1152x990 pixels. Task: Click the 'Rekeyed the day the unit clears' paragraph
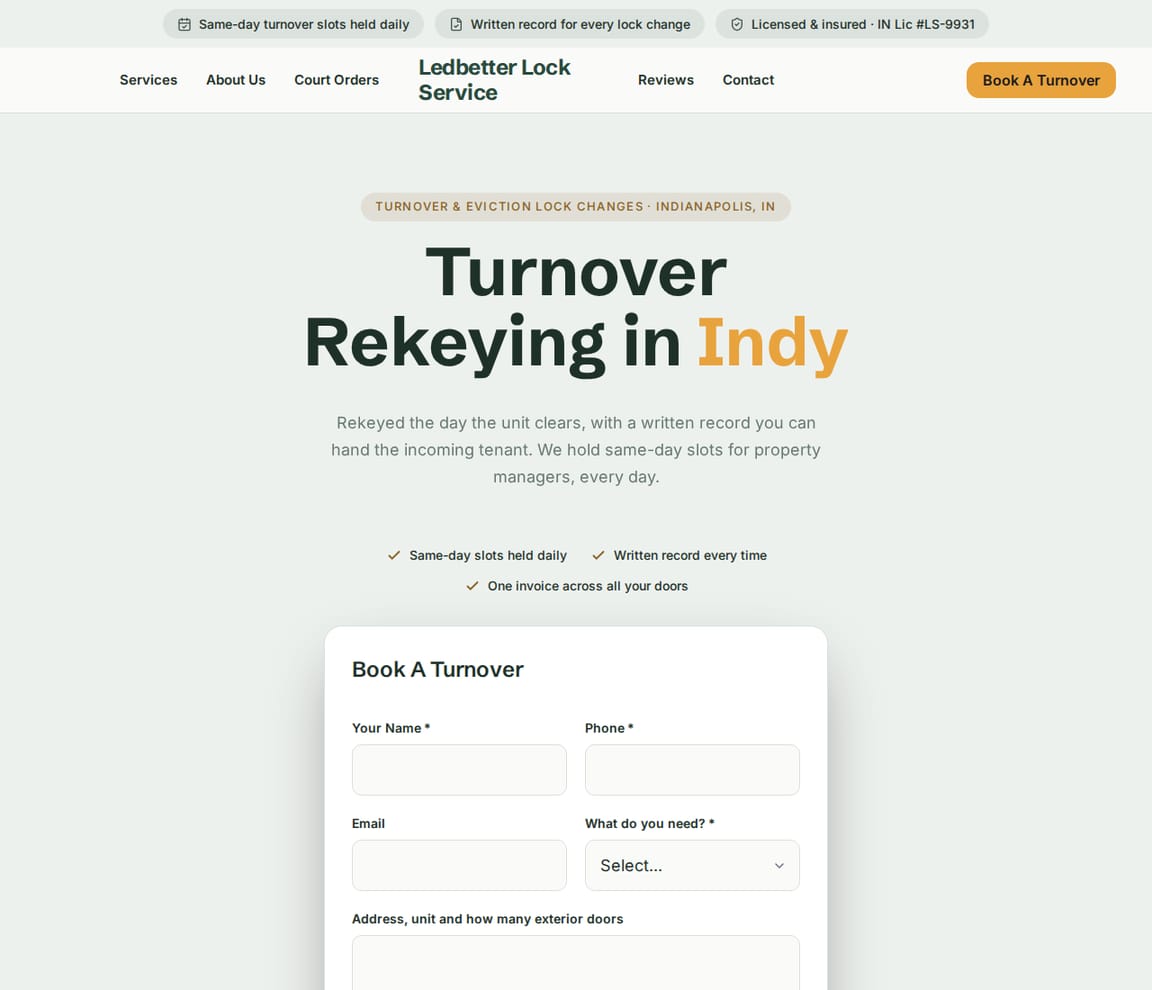(x=576, y=449)
